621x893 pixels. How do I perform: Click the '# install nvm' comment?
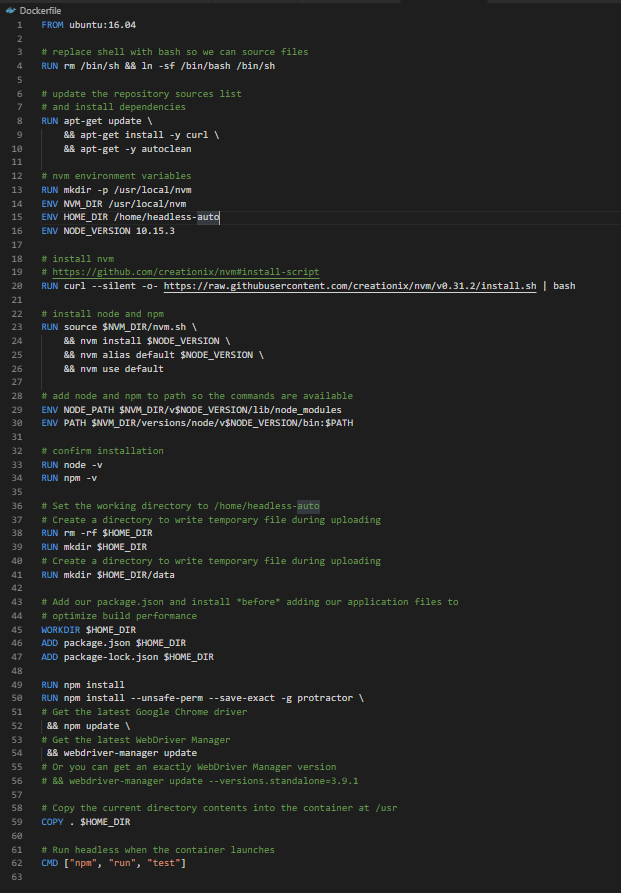tap(77, 259)
